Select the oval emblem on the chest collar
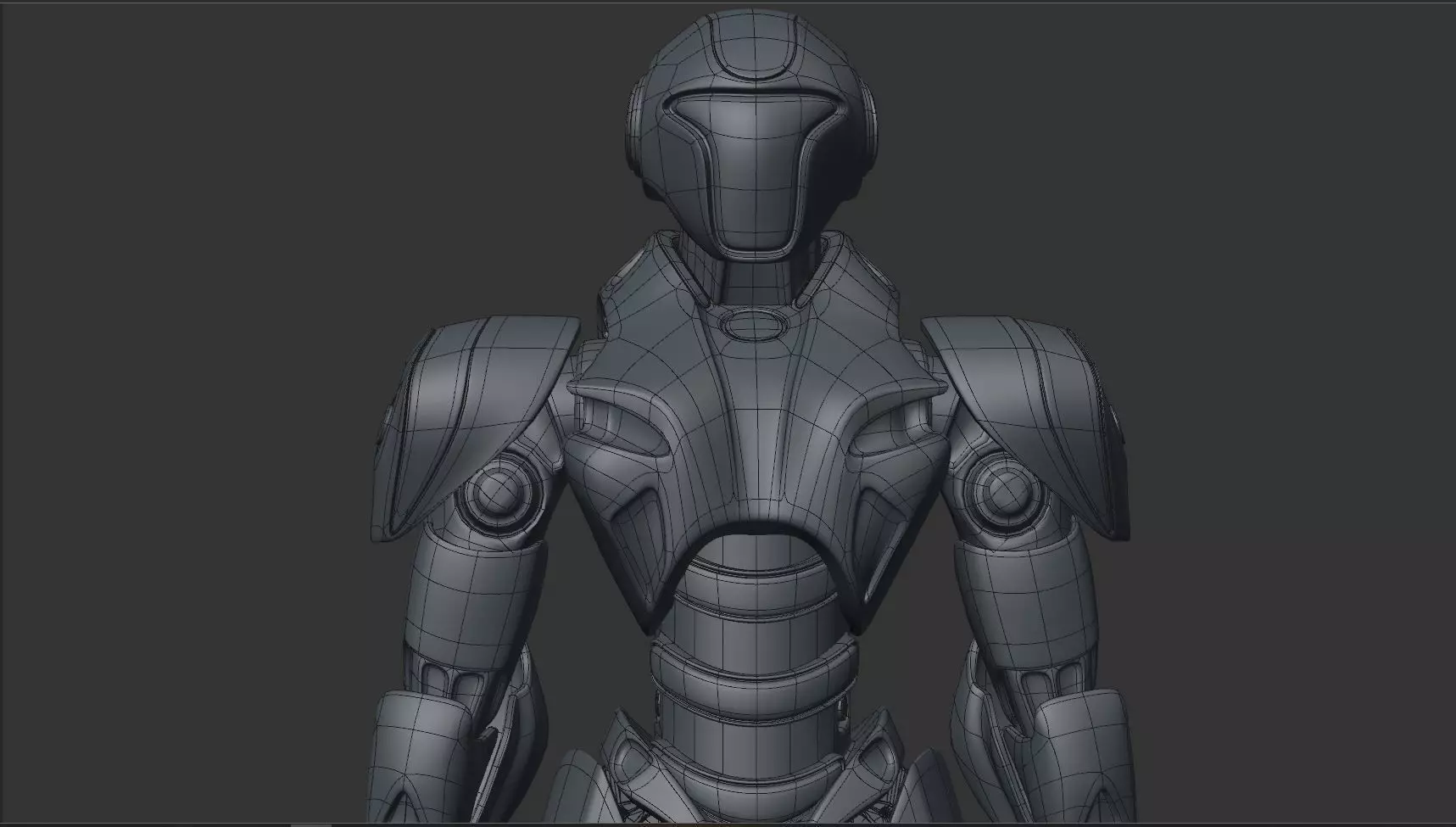 click(x=755, y=324)
